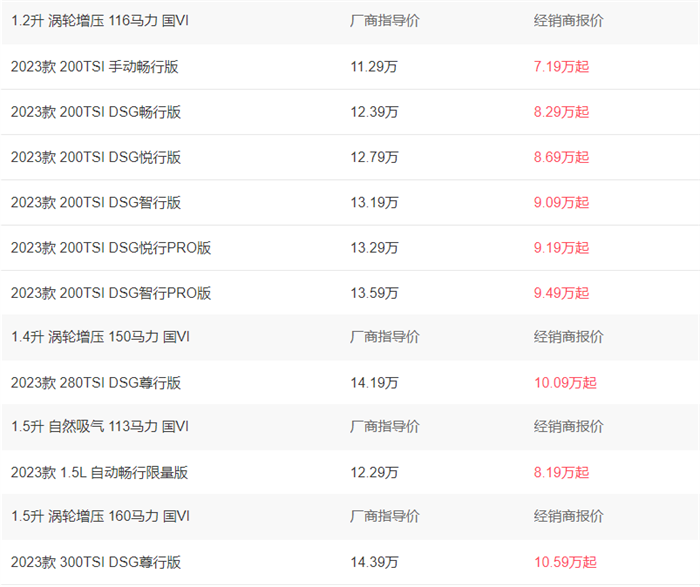Click dealer price 10.59万起
Image resolution: width=700 pixels, height=587 pixels.
tap(565, 562)
